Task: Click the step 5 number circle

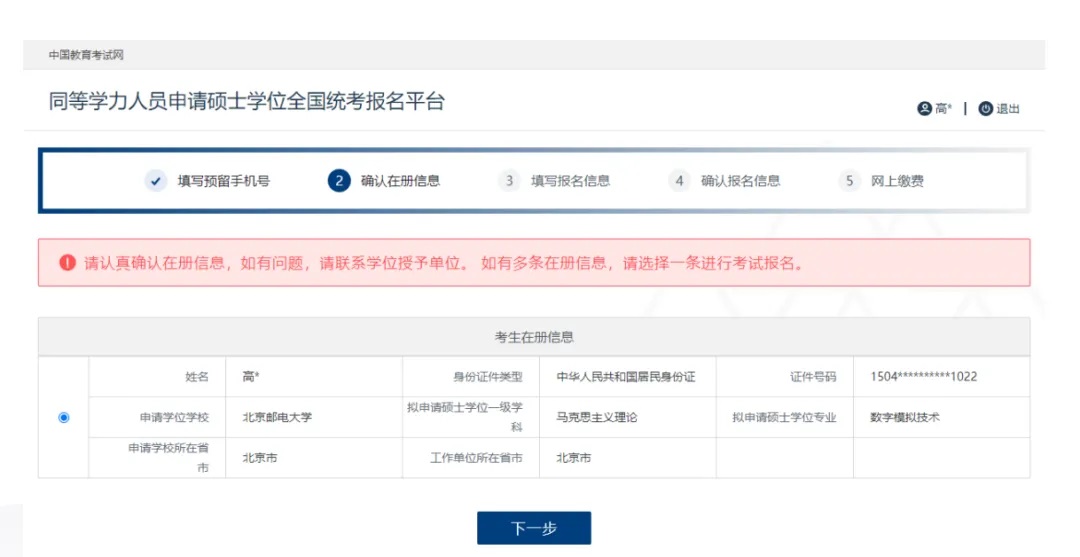Action: [x=849, y=181]
